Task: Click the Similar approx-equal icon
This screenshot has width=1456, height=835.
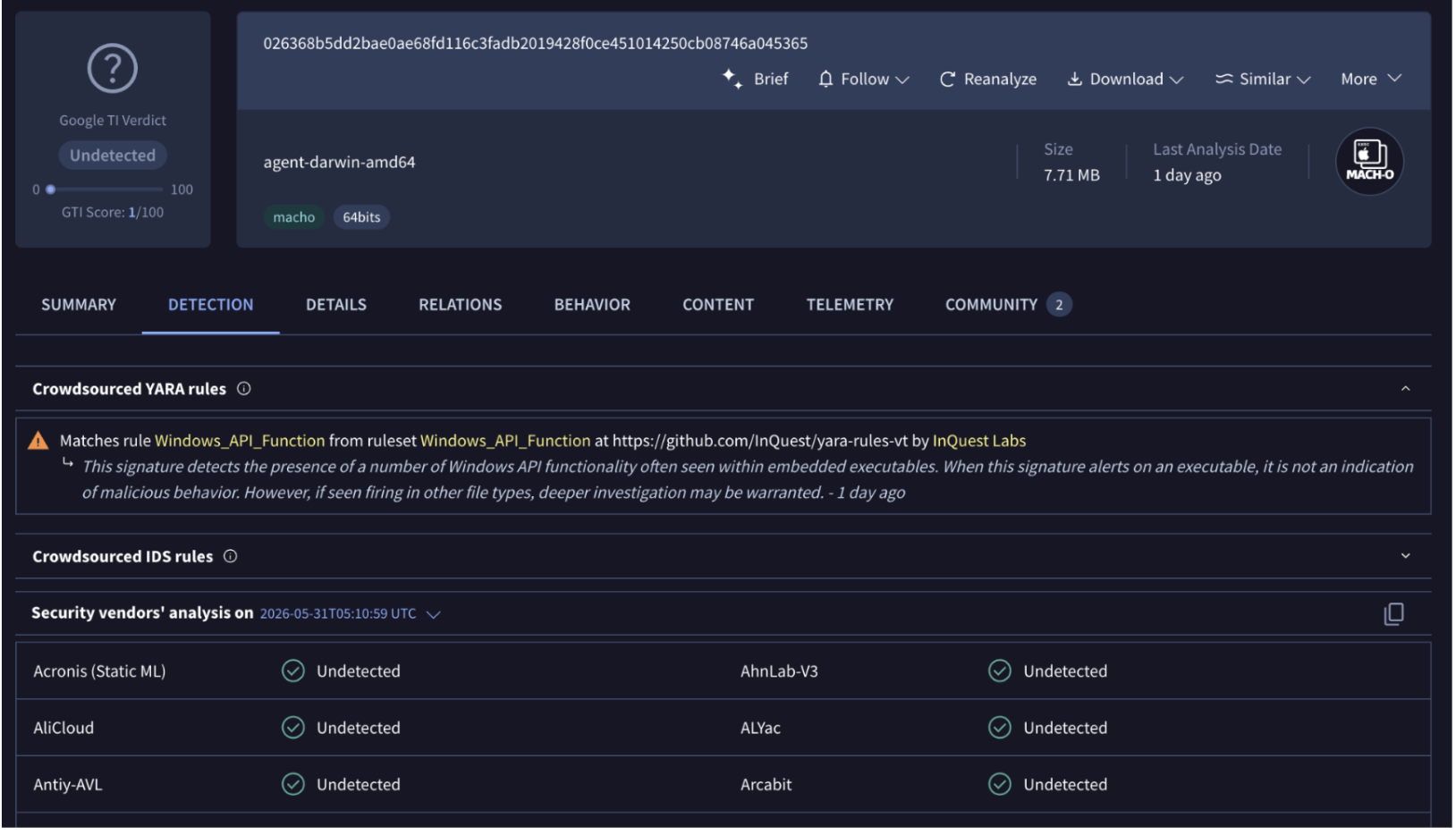Action: tap(1224, 79)
